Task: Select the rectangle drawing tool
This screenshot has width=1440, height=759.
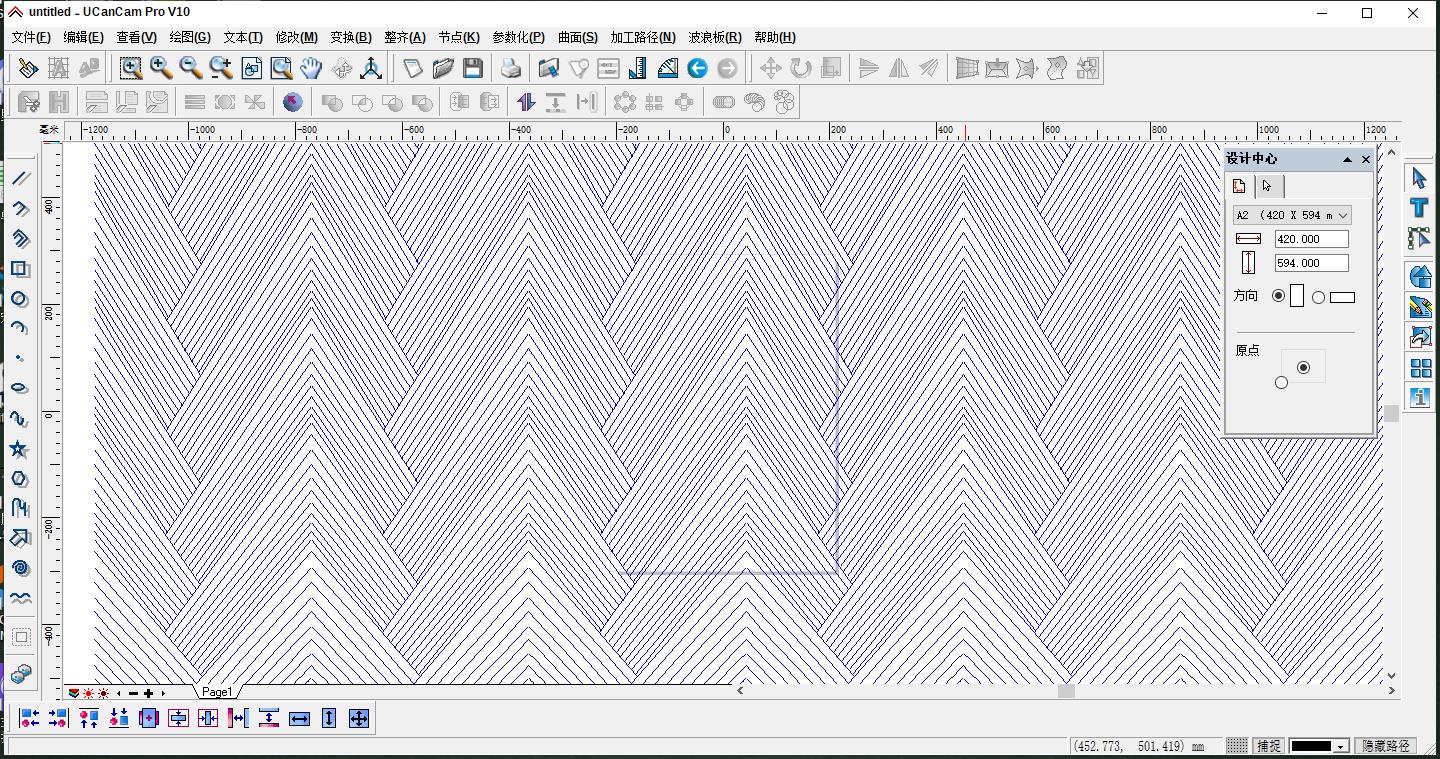Action: (x=20, y=269)
